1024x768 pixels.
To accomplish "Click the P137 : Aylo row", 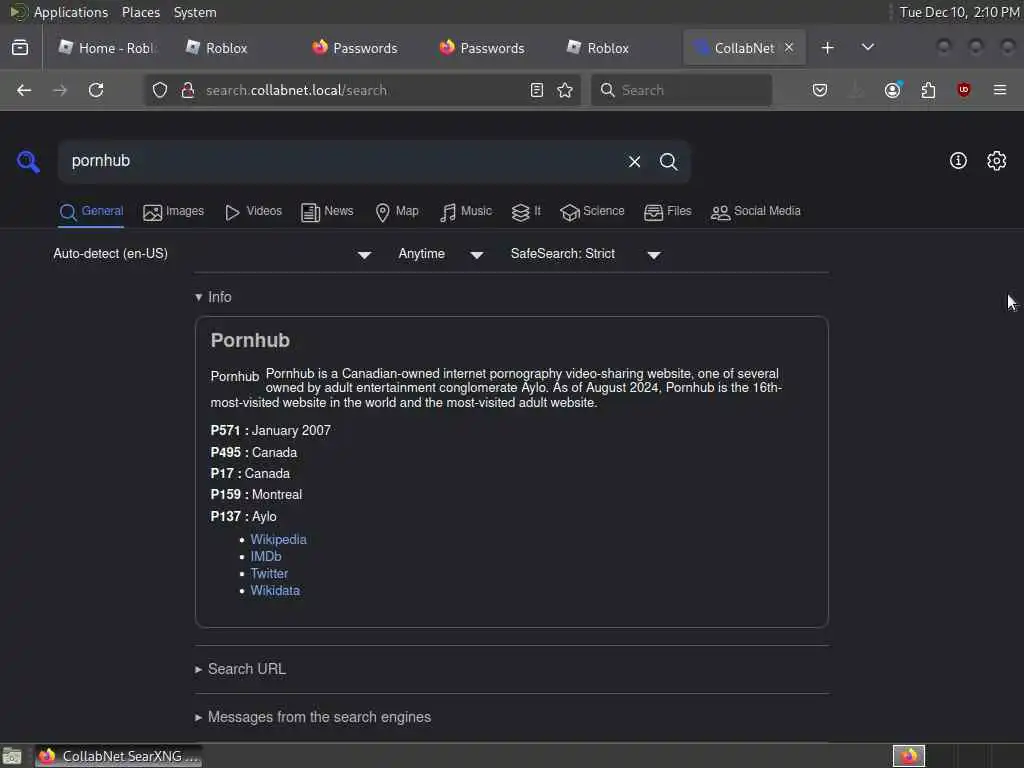I will (243, 516).
